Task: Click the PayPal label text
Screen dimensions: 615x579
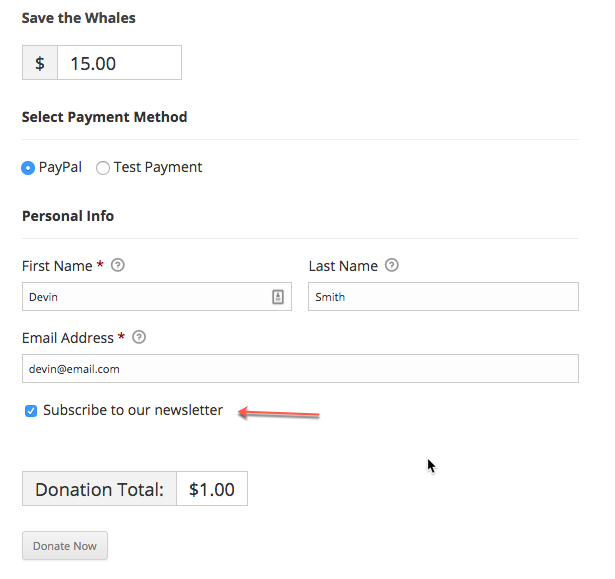Action: pos(60,168)
